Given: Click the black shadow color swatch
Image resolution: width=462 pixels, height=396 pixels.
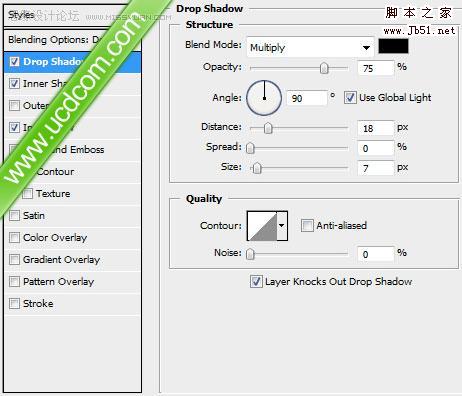Looking at the screenshot, I should coord(393,46).
